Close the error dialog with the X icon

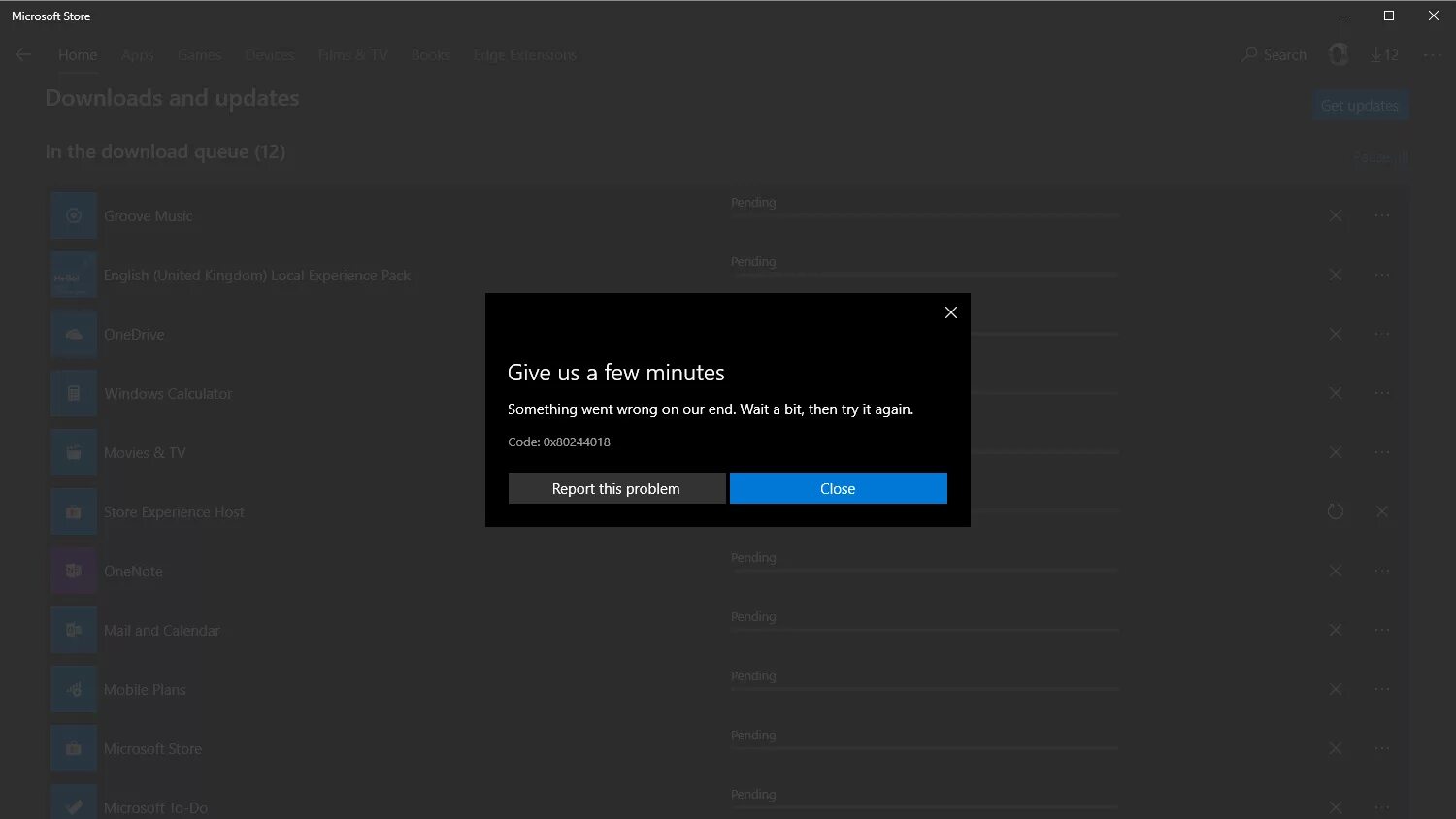pos(951,312)
